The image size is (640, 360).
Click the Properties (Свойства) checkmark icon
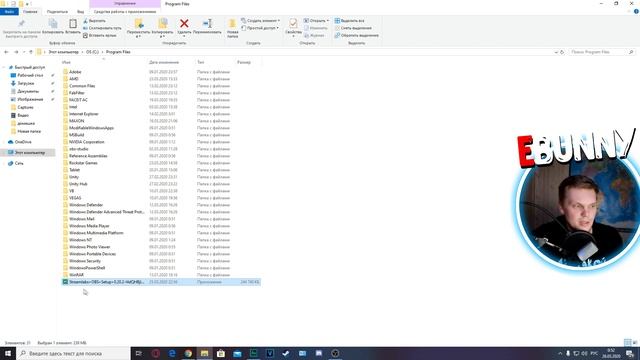click(x=293, y=24)
